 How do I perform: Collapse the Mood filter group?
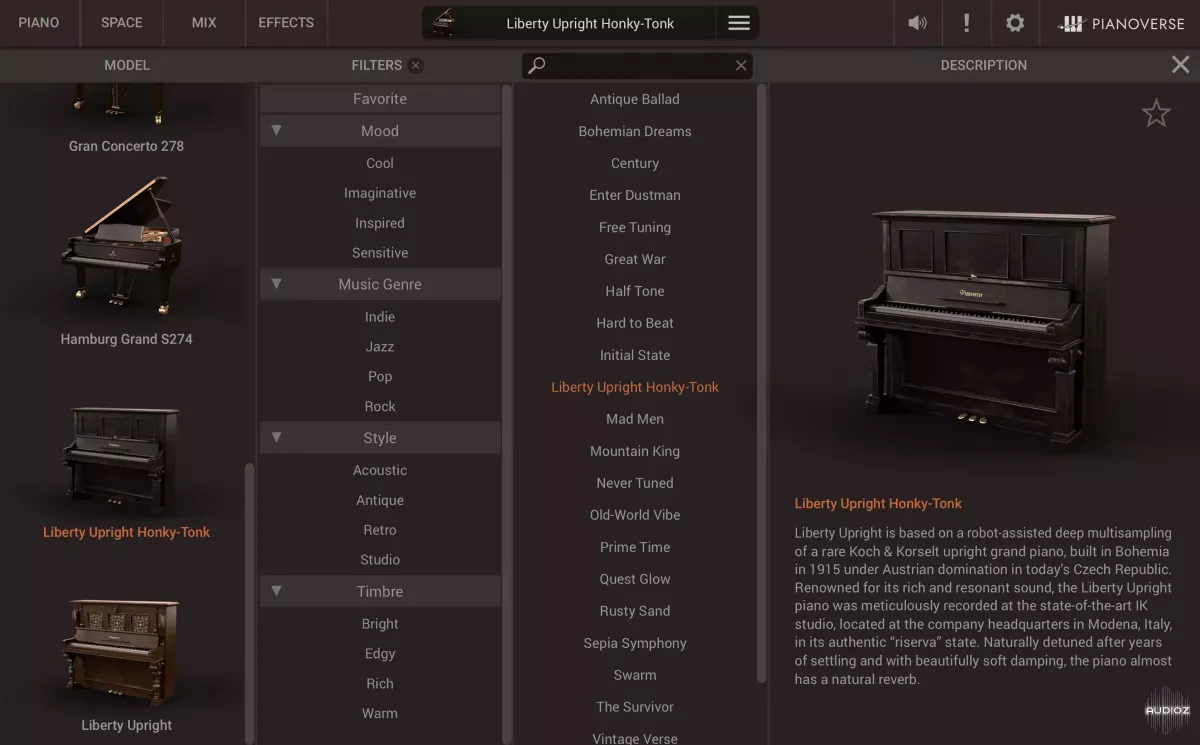click(276, 131)
